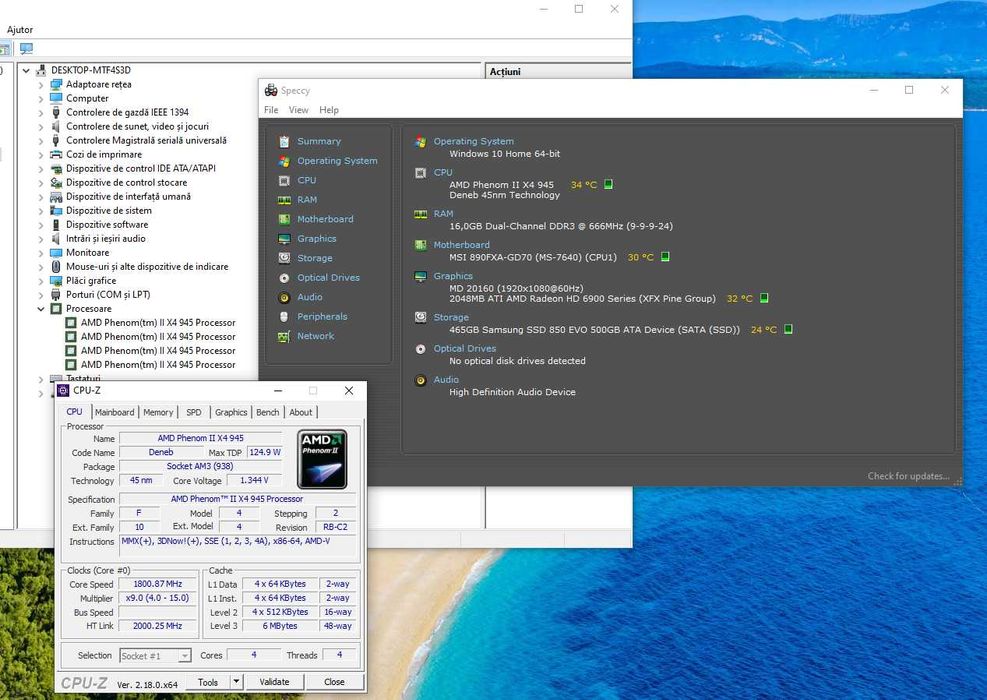This screenshot has height=700, width=987.
Task: Click the Speccy app icon in title bar
Action: (x=271, y=90)
